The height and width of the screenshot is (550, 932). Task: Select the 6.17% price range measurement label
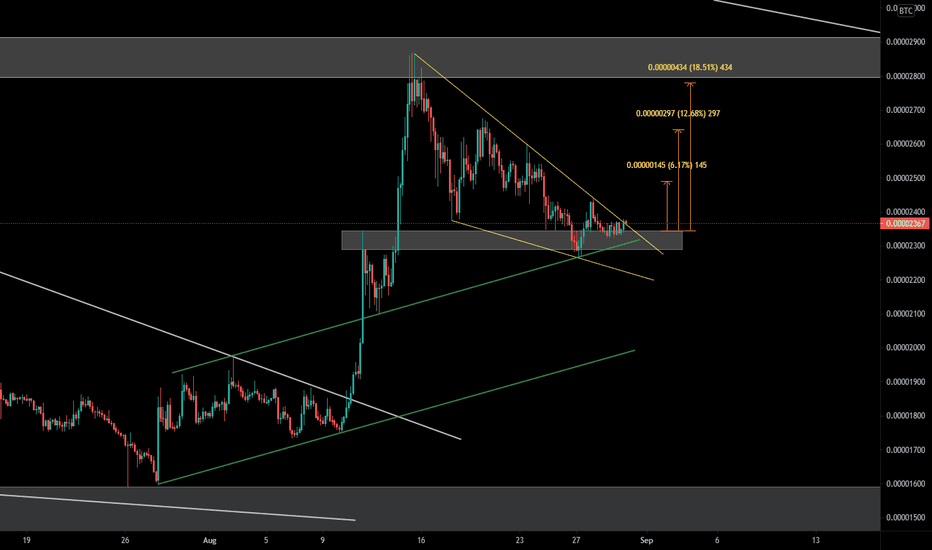667,165
